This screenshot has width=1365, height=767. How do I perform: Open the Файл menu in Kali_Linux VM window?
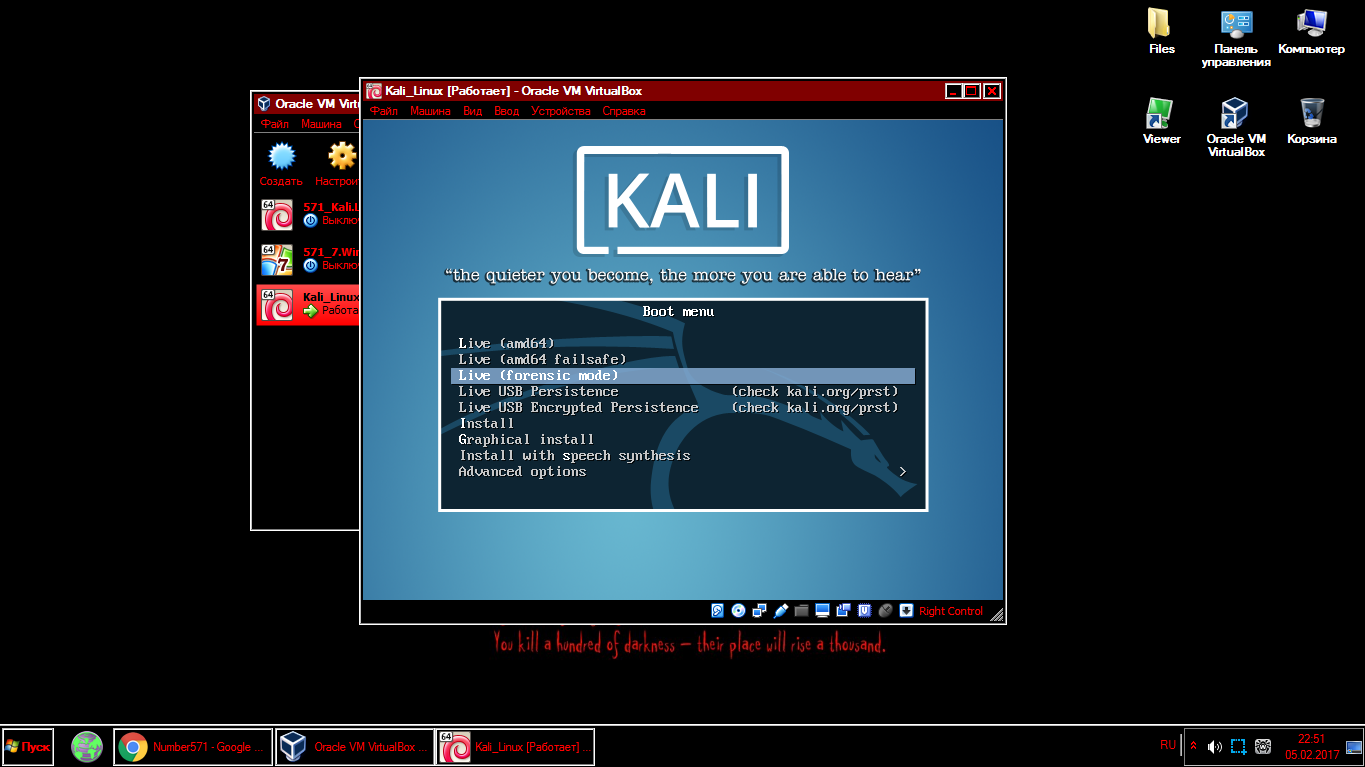[x=383, y=111]
